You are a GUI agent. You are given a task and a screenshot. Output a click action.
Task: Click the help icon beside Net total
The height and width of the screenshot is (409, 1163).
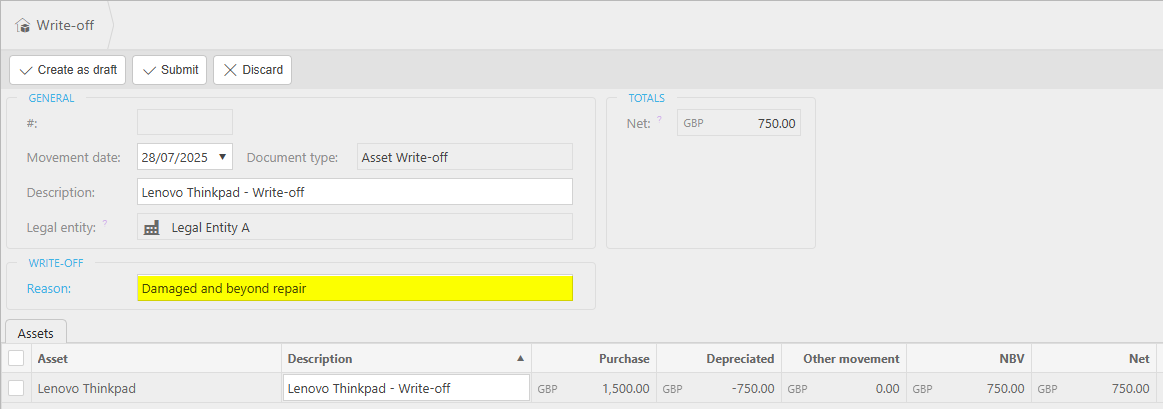(x=660, y=120)
